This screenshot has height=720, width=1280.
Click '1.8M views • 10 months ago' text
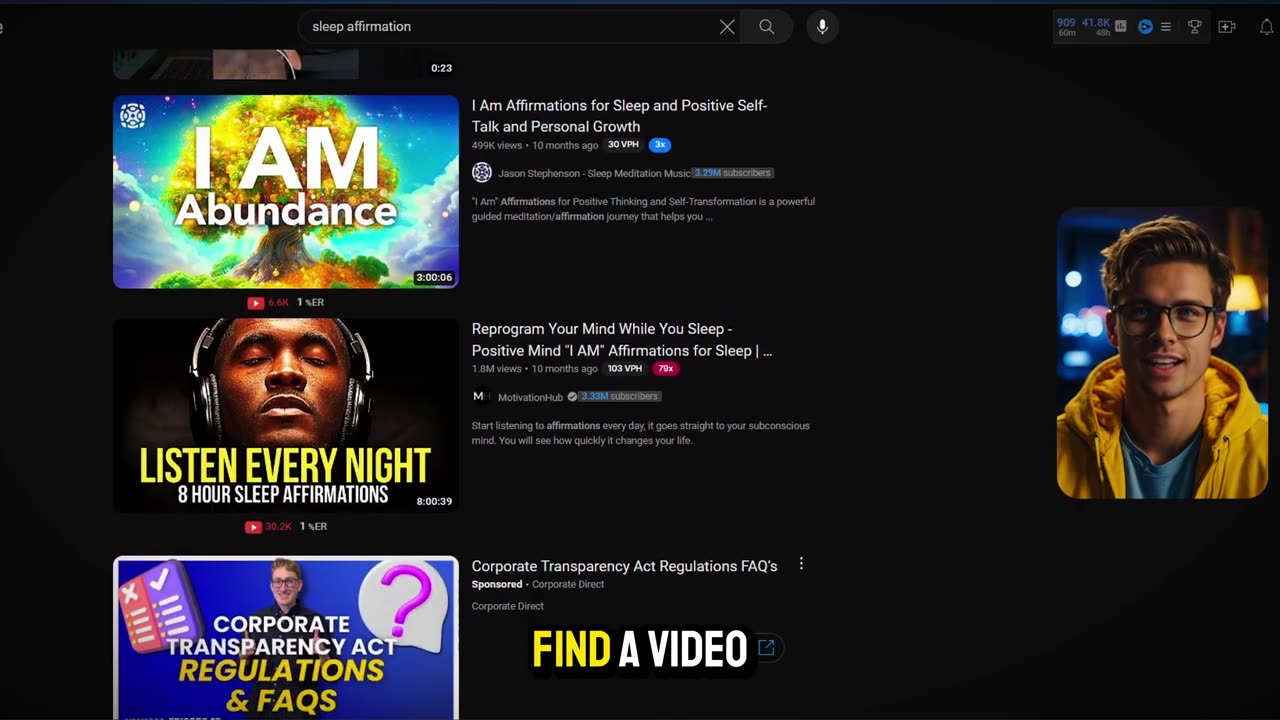535,369
